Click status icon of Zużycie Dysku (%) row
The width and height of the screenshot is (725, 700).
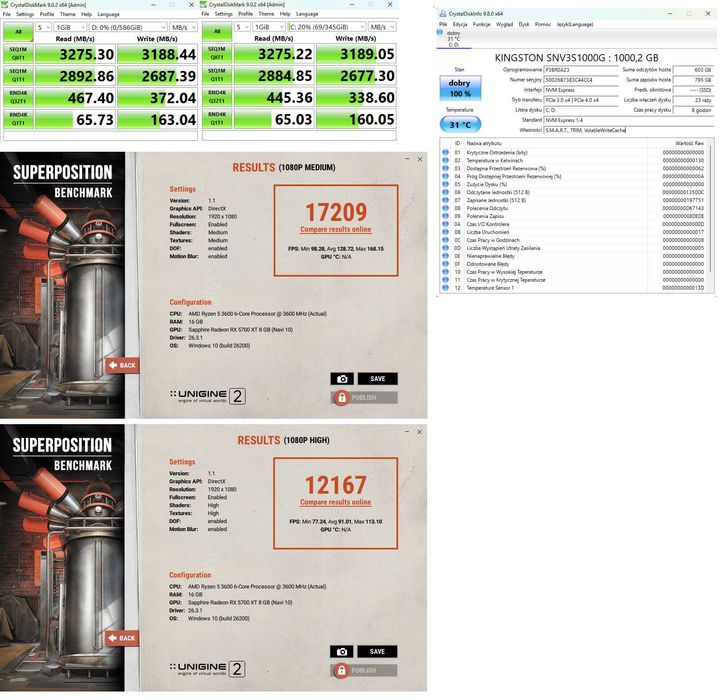tap(445, 184)
